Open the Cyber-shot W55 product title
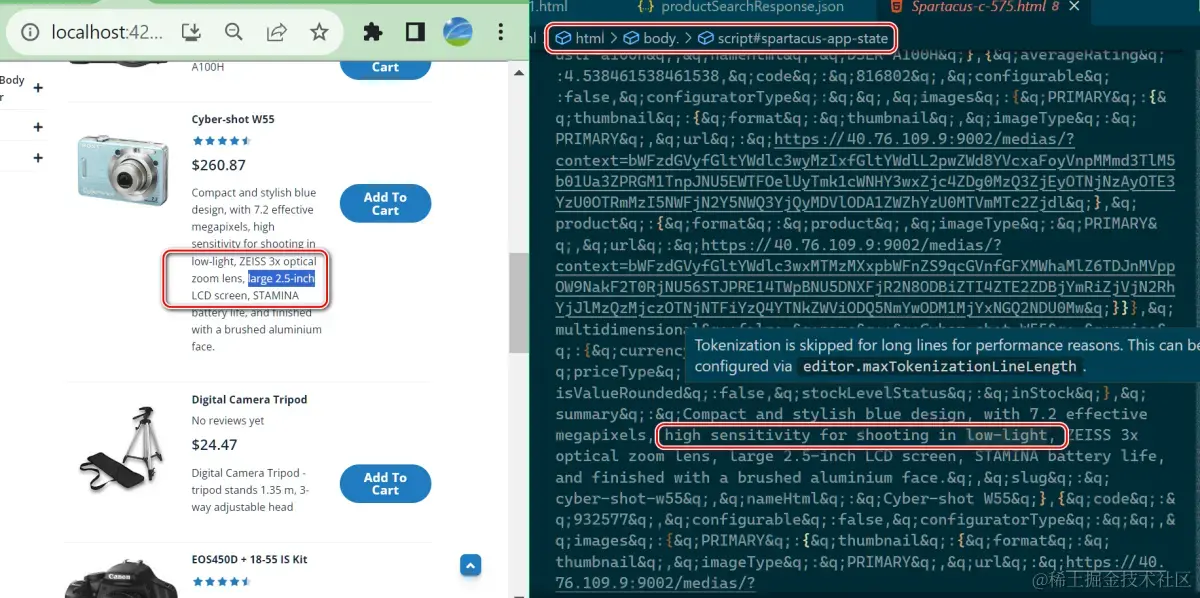This screenshot has width=1200, height=598. (233, 119)
